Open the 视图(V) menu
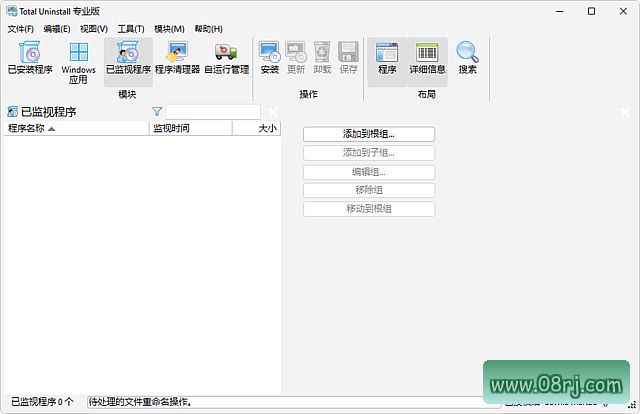The height and width of the screenshot is (414, 640). [x=94, y=29]
